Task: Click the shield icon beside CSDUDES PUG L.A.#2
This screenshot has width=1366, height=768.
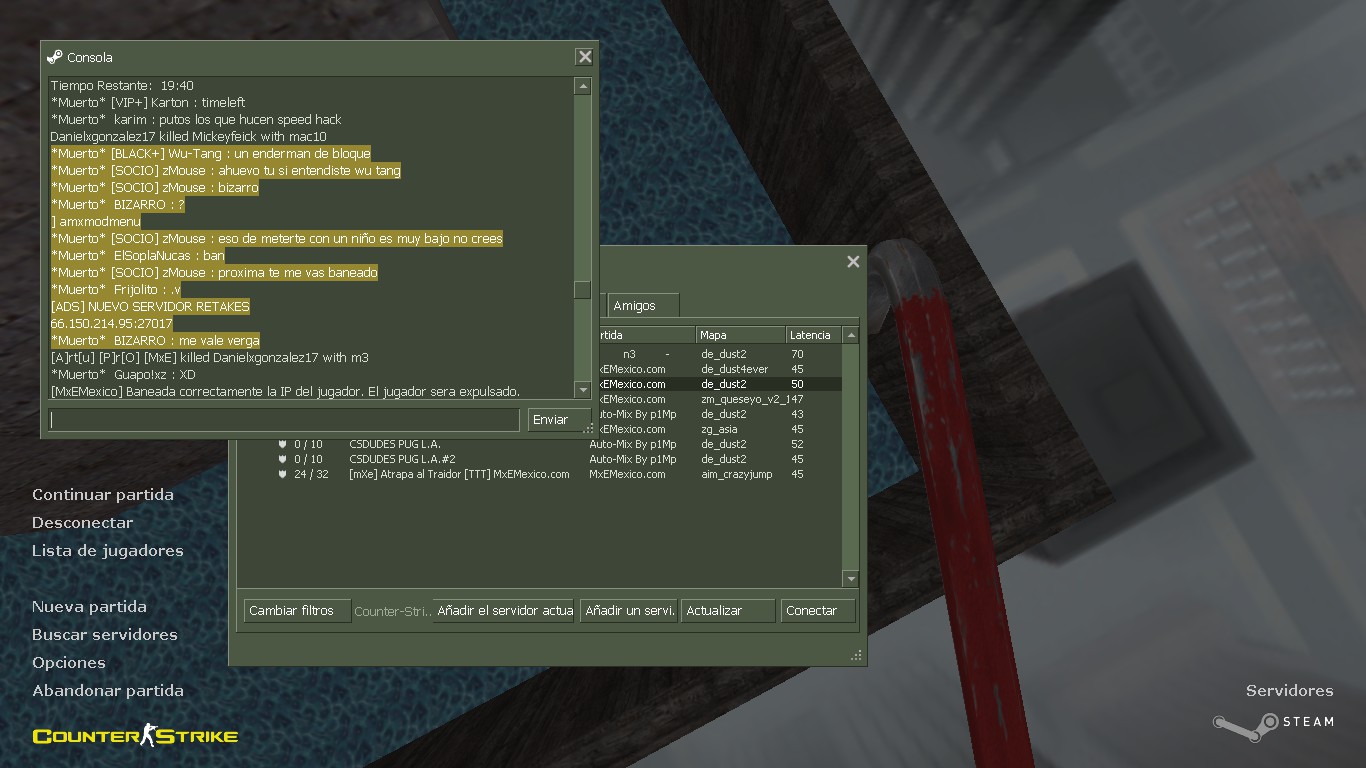Action: 283,459
